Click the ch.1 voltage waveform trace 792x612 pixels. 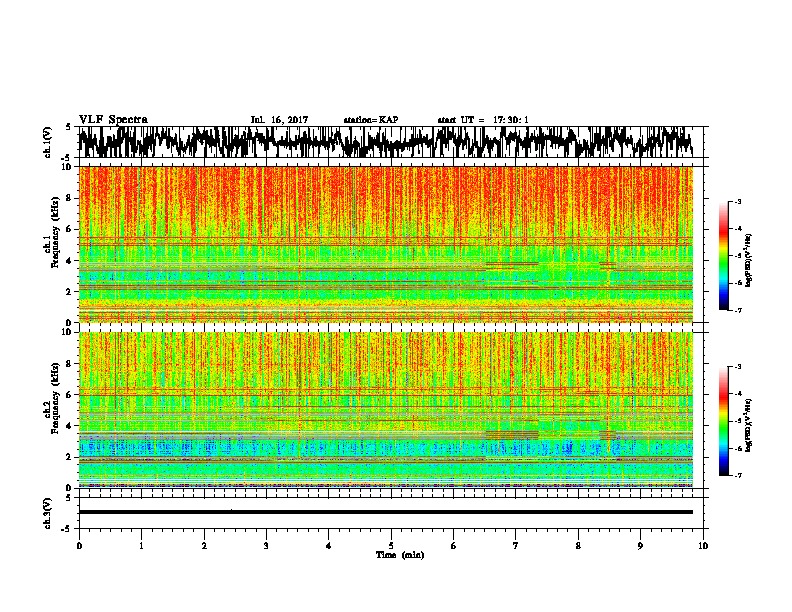pos(385,142)
